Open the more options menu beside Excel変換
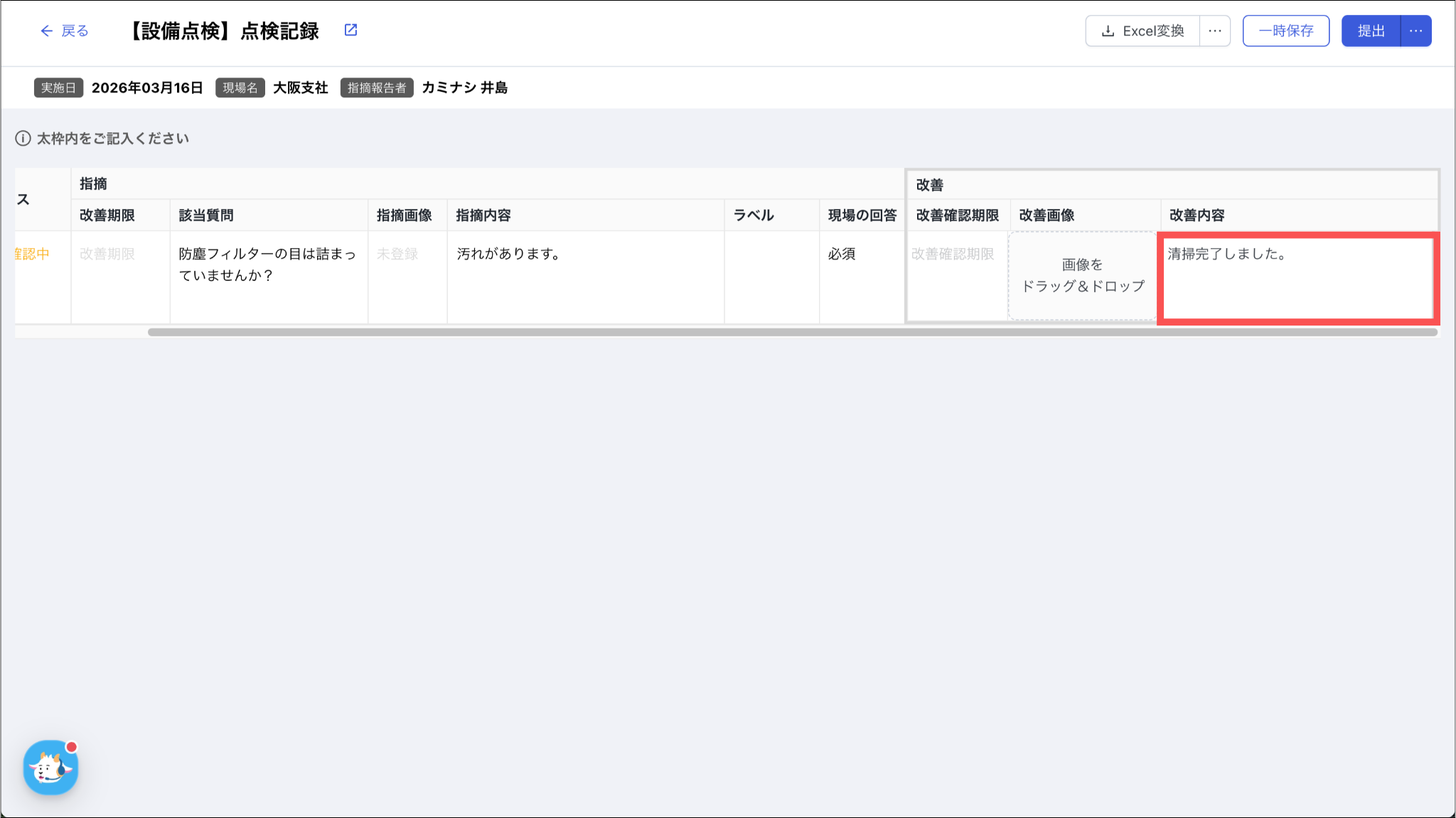This screenshot has height=818, width=1456. (1214, 31)
